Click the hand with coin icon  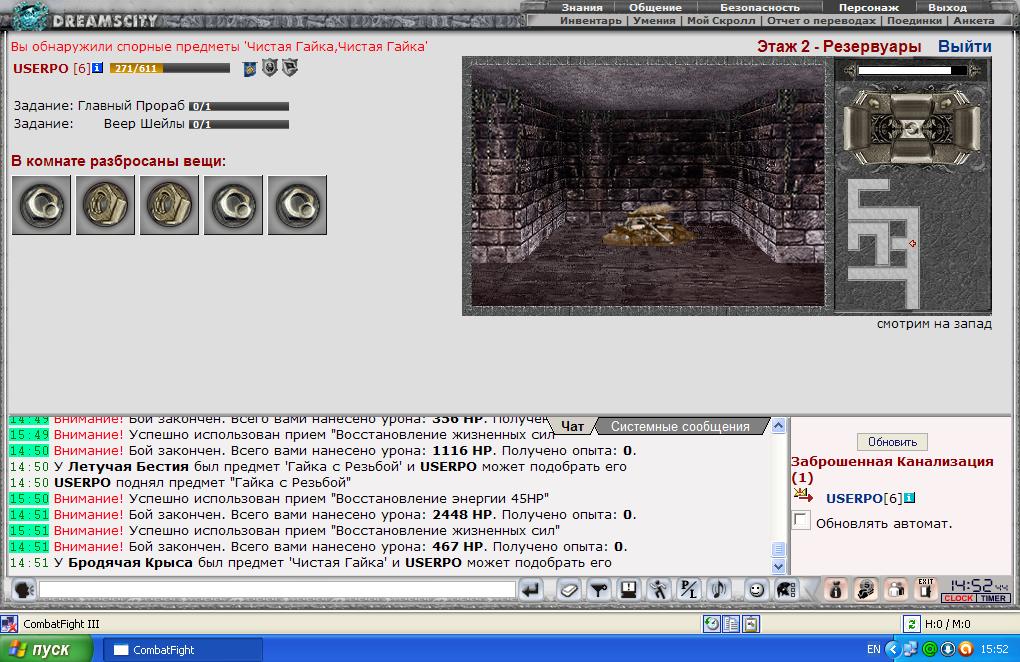click(866, 590)
